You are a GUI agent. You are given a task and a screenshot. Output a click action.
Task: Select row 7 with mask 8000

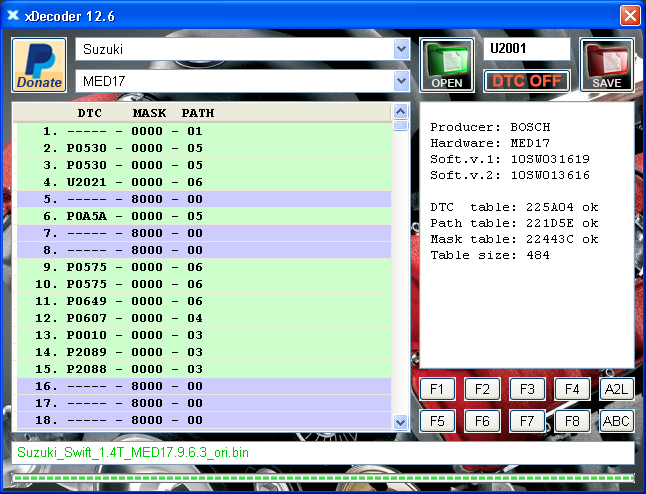[x=204, y=233]
